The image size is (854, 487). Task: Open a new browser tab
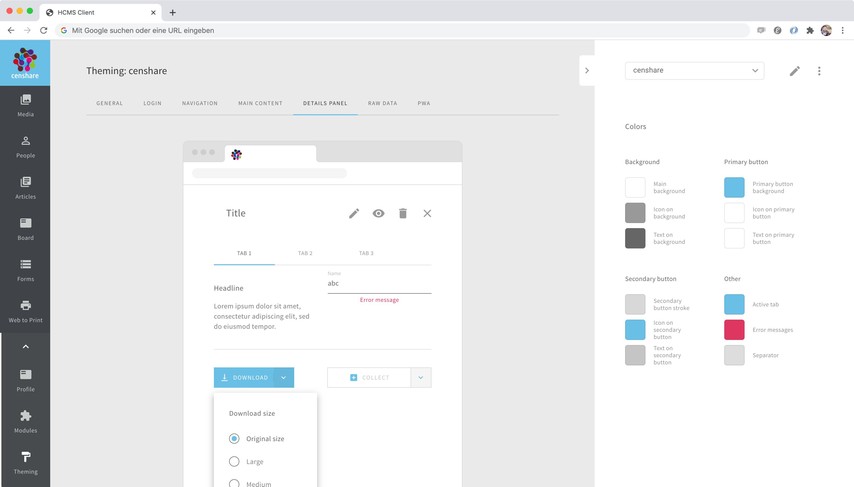(173, 13)
